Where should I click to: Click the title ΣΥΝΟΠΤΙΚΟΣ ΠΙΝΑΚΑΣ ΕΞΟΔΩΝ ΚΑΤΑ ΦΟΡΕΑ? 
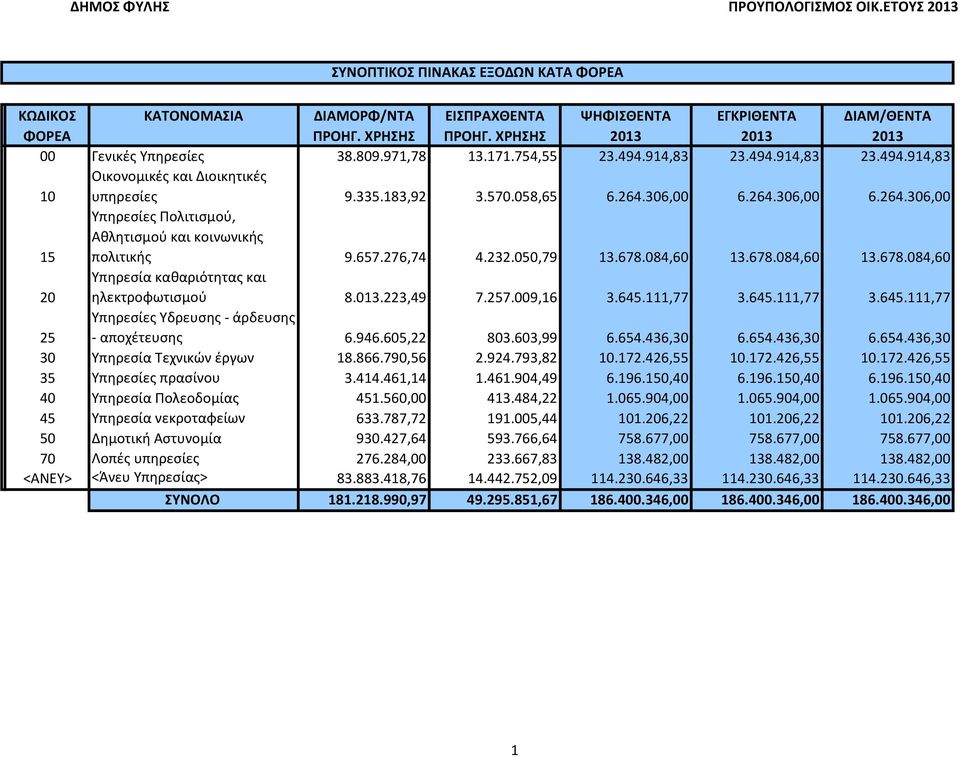(x=477, y=72)
